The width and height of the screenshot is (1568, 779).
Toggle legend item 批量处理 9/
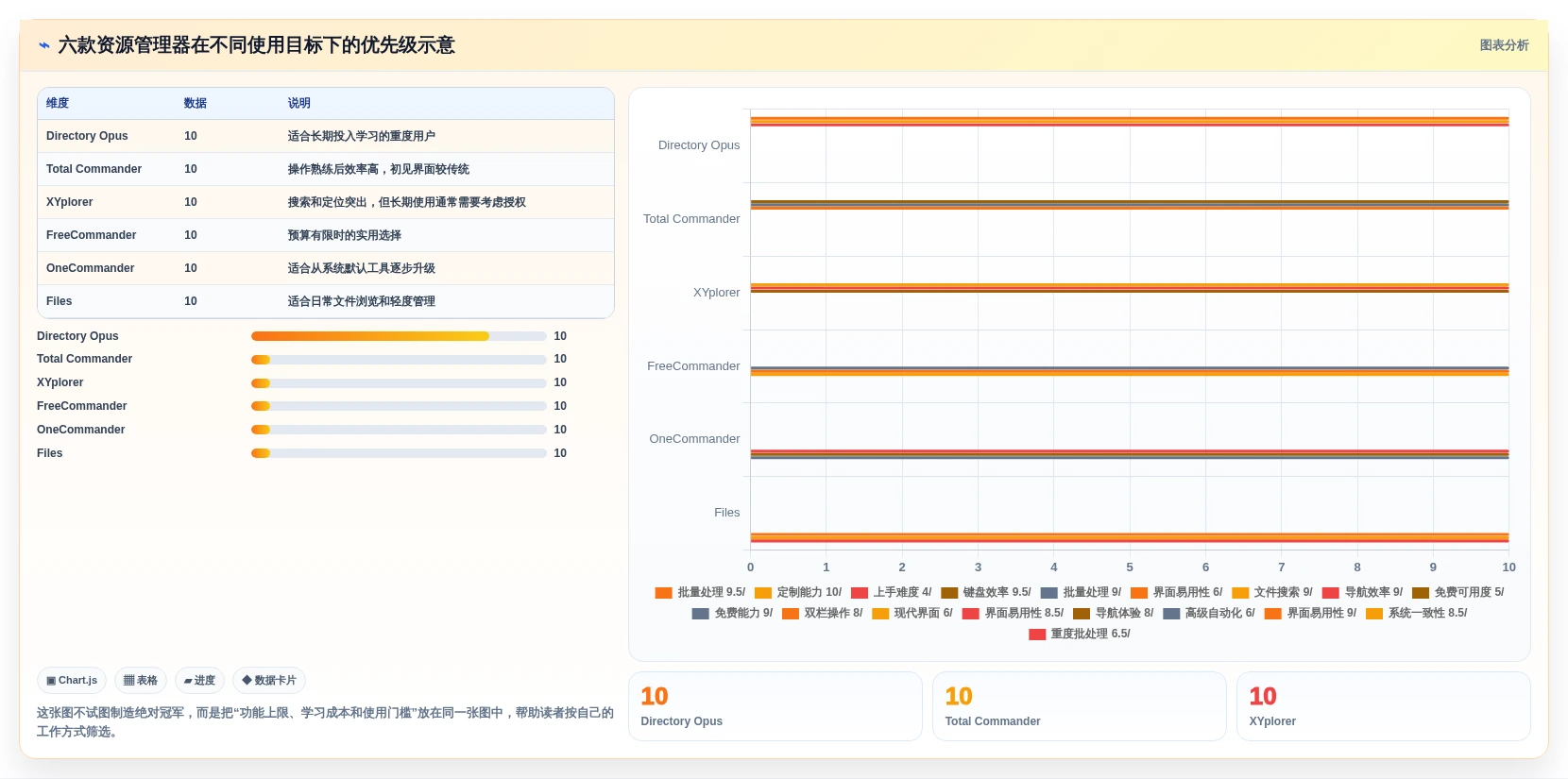tap(1081, 592)
